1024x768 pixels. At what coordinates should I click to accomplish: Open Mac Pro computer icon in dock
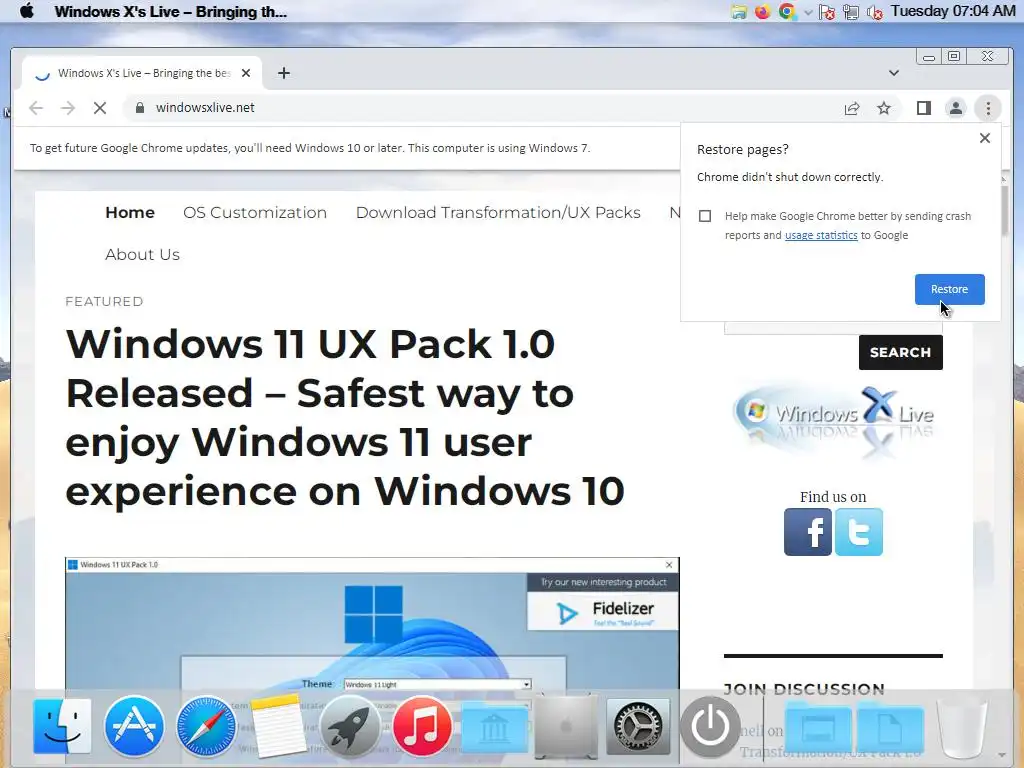point(566,728)
